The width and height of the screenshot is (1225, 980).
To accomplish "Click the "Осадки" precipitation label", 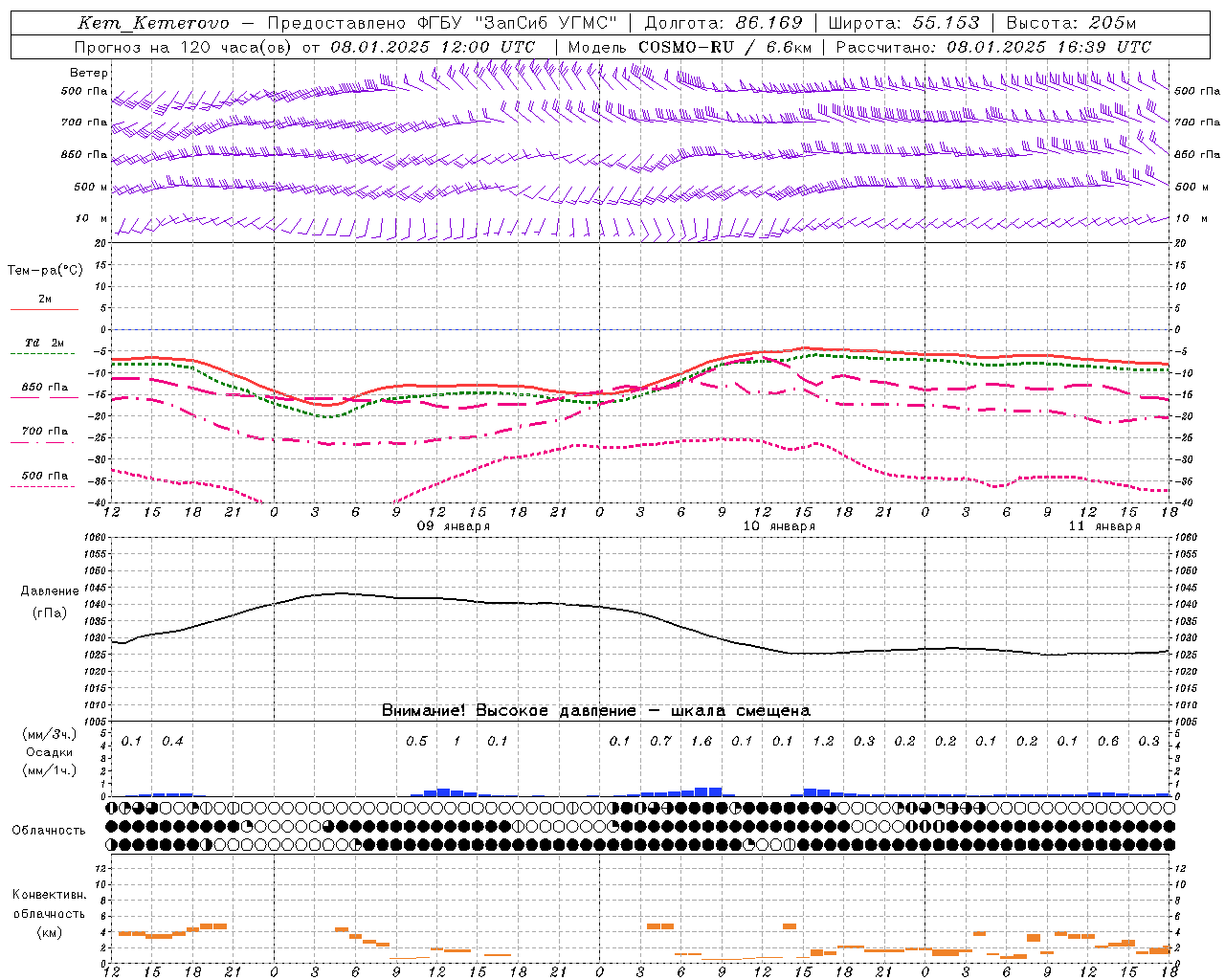I will [x=50, y=752].
